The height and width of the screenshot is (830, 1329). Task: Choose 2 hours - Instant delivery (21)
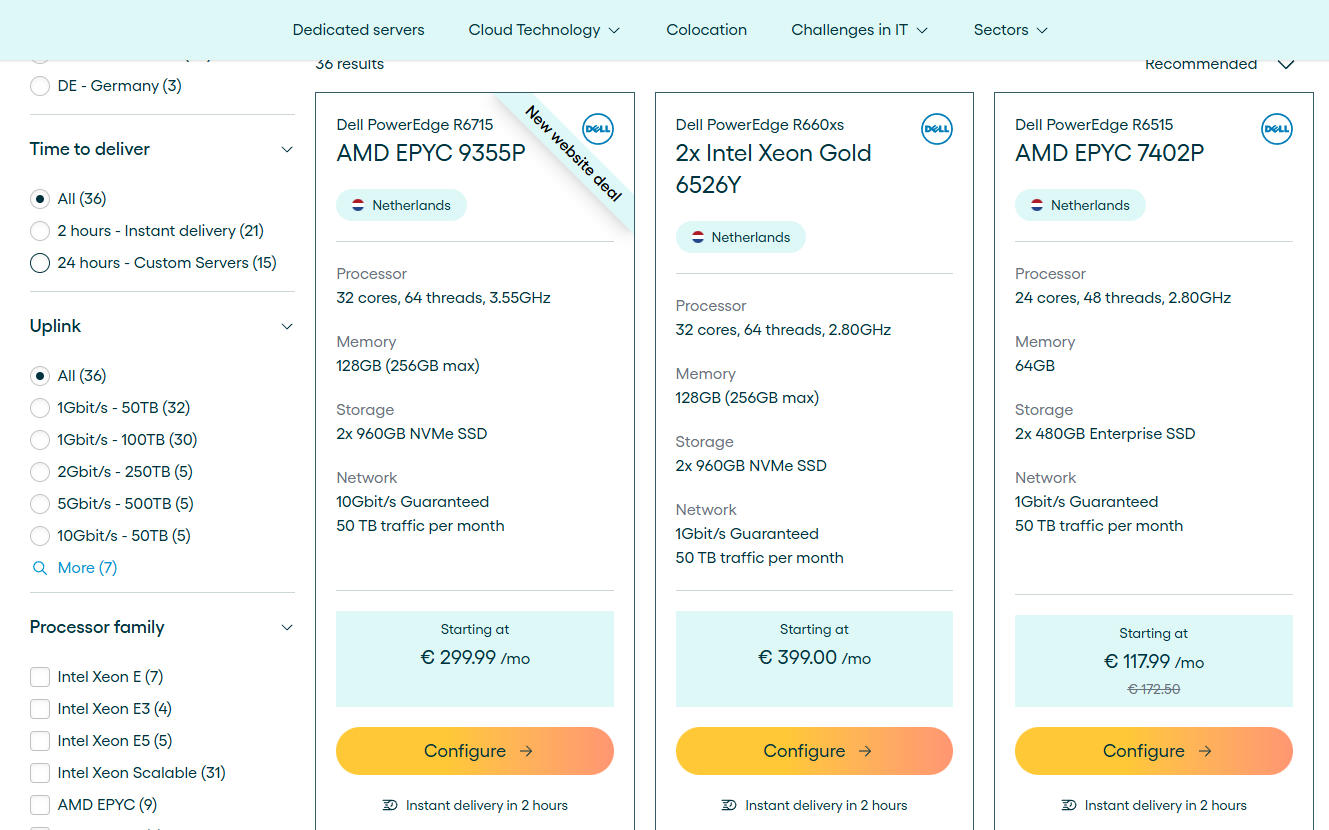(x=40, y=231)
